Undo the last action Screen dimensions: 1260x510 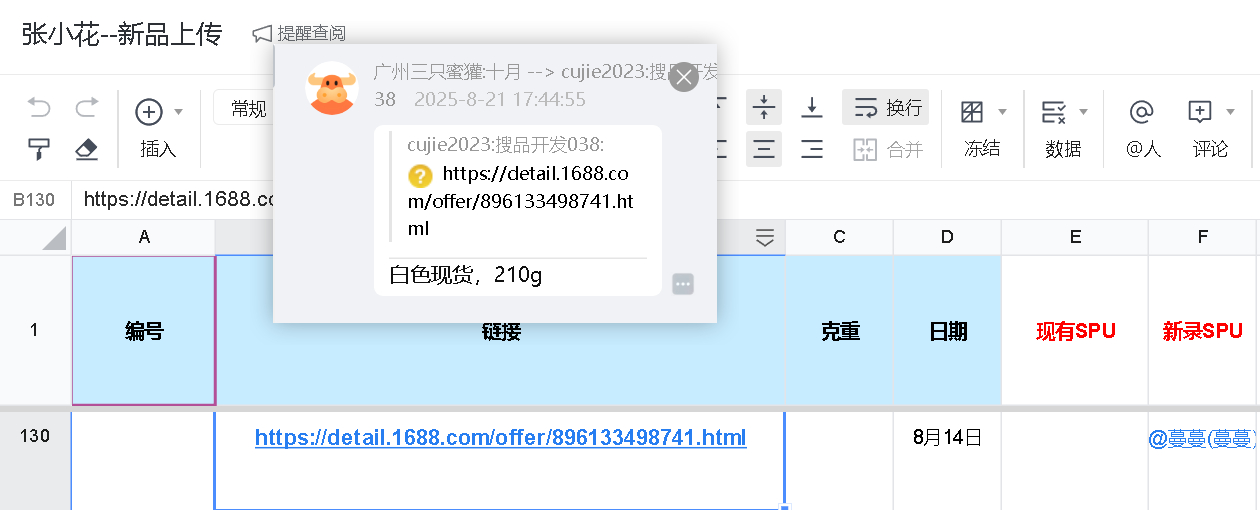(39, 108)
